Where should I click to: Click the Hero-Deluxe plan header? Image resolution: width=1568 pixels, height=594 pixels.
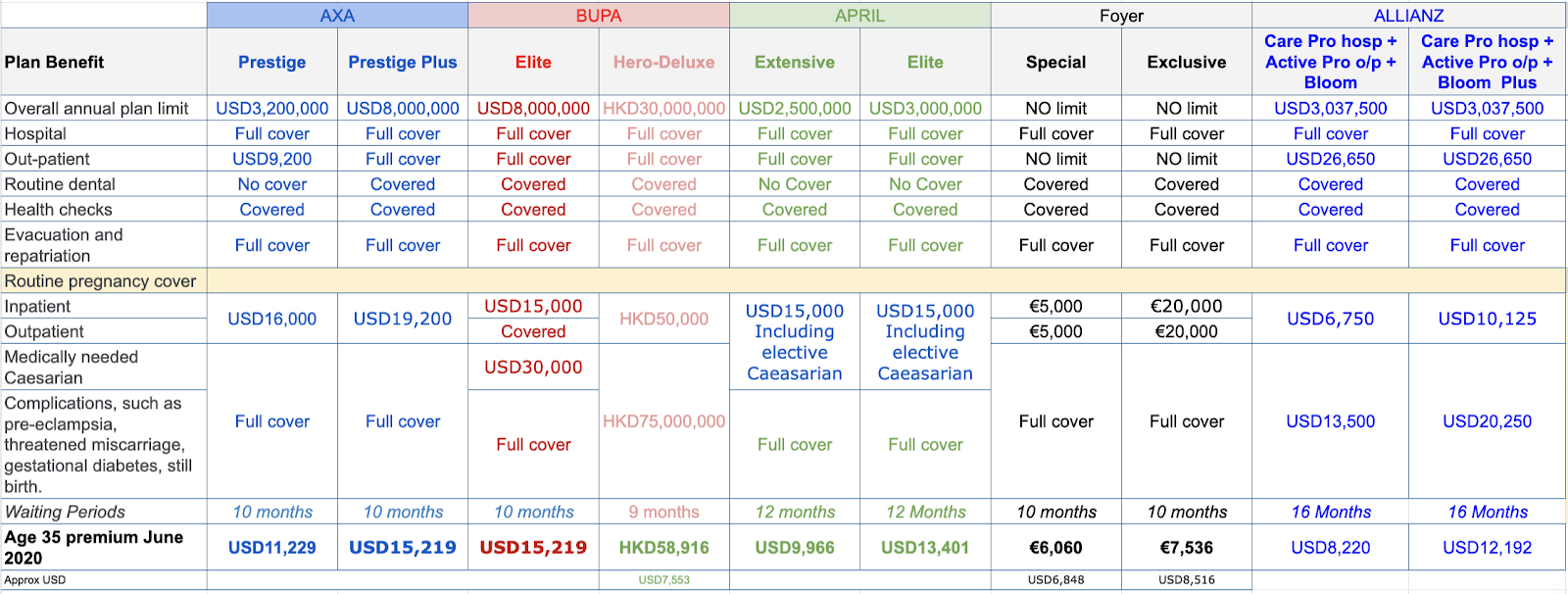[x=664, y=62]
